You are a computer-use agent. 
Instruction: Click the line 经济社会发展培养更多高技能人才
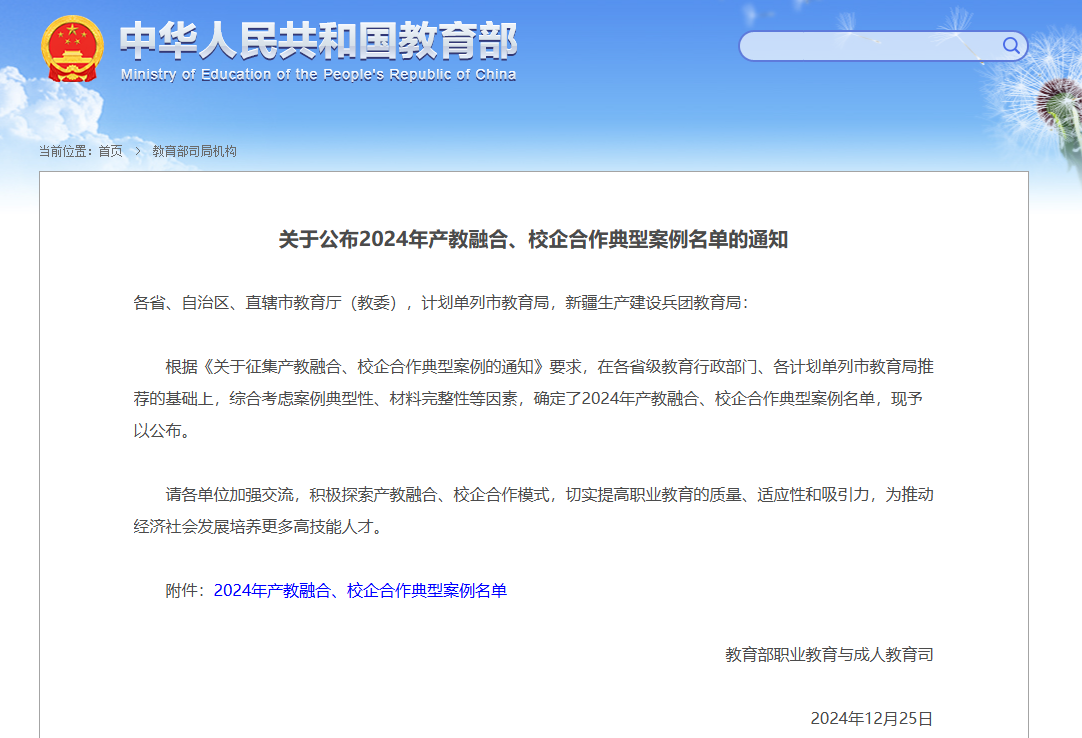pyautogui.click(x=258, y=527)
